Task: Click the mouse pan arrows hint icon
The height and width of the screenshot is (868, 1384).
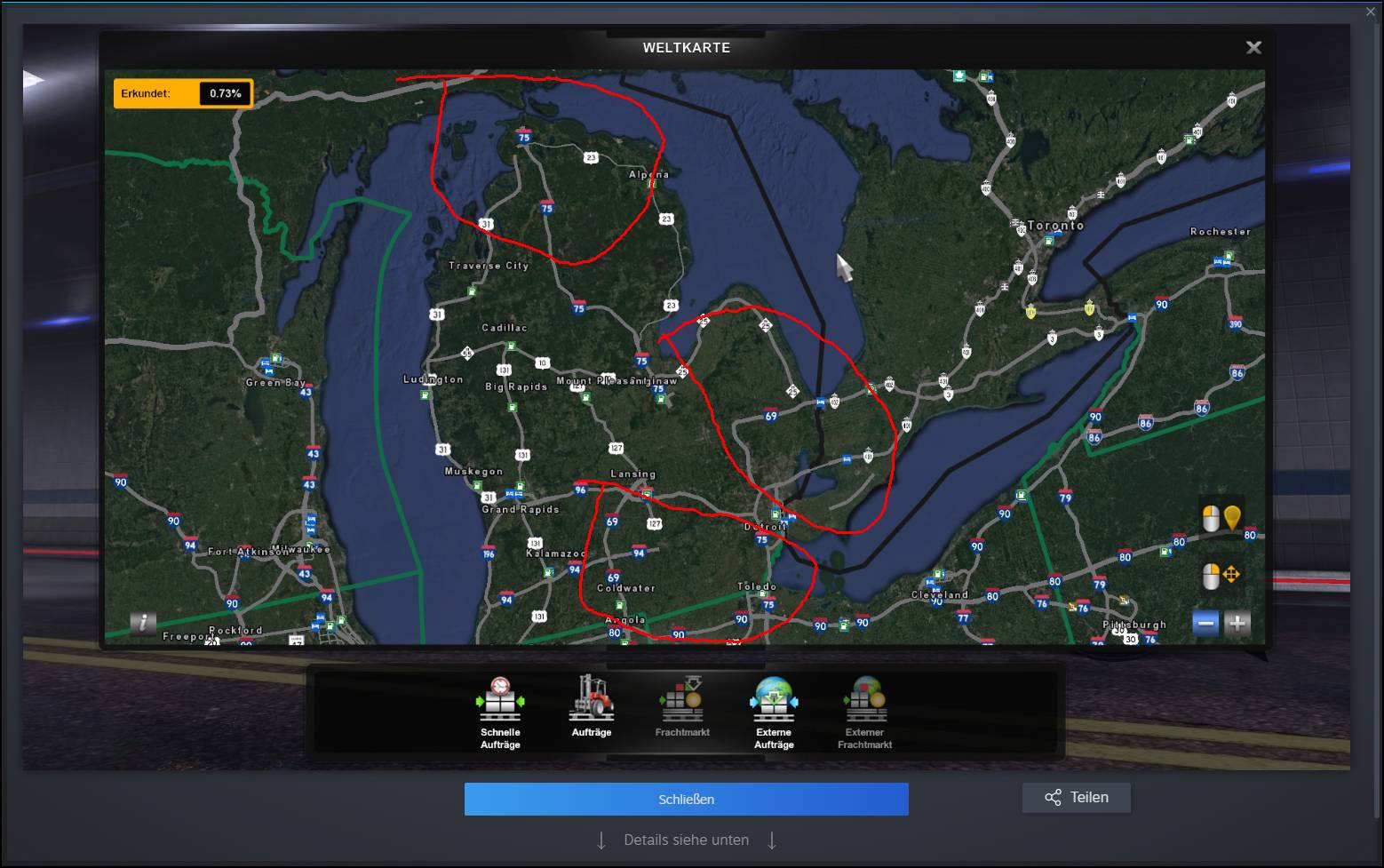Action: [1221, 576]
